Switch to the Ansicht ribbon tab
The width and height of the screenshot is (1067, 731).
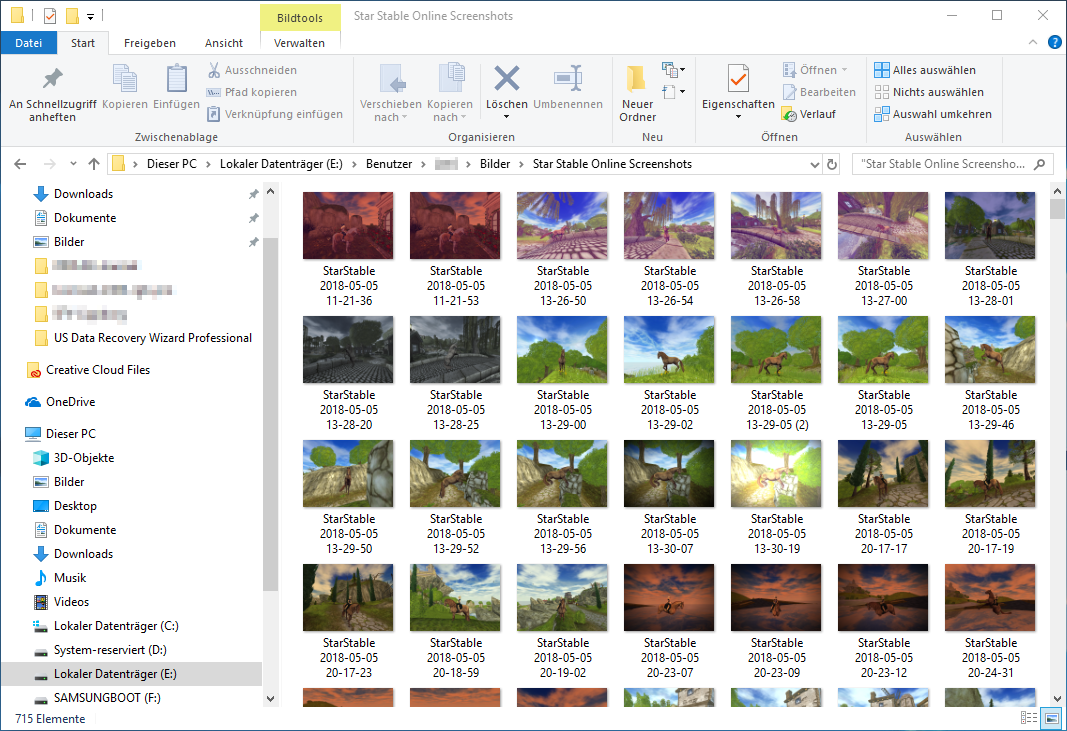tap(224, 43)
